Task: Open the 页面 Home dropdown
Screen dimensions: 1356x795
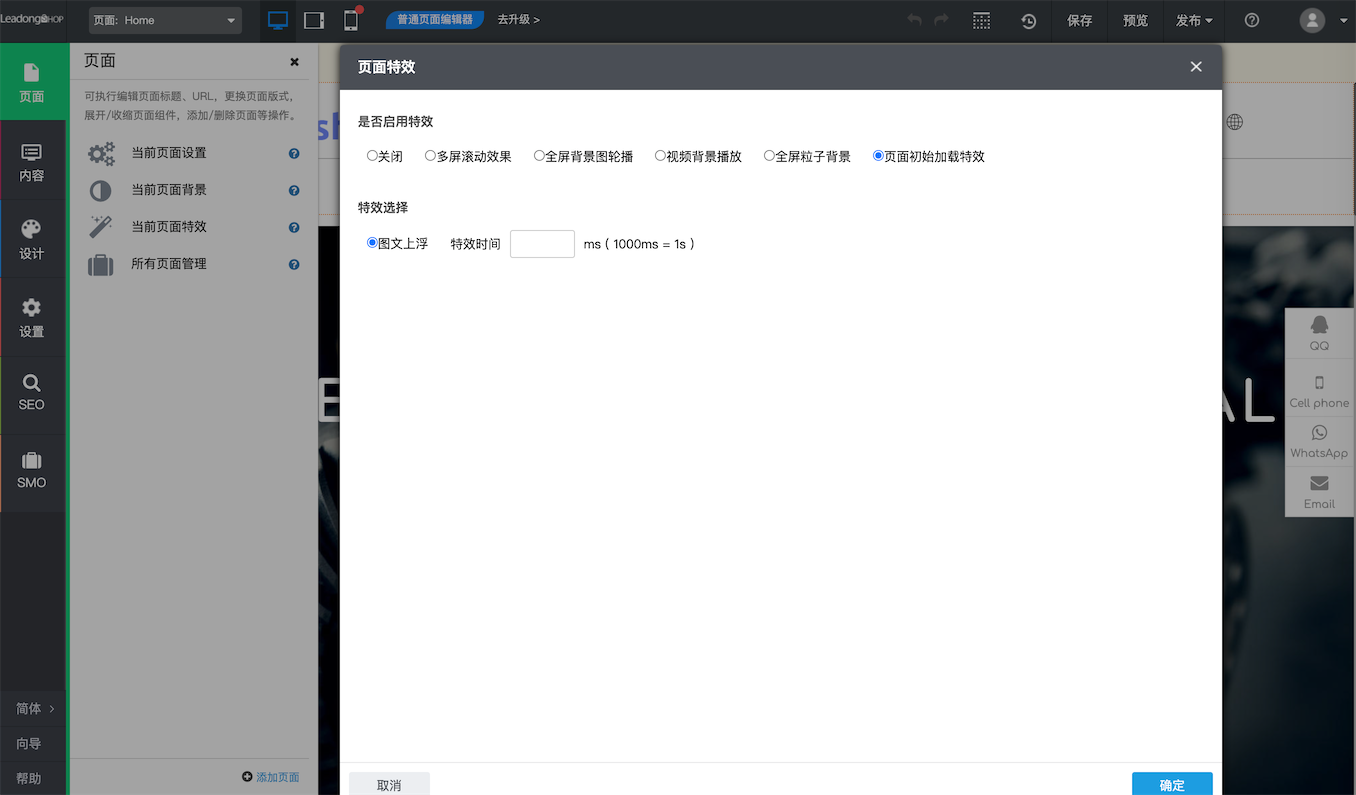Action: [165, 20]
